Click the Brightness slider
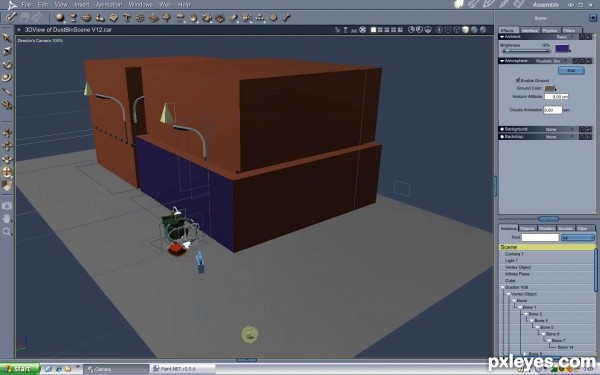600x375 pixels. 526,51
